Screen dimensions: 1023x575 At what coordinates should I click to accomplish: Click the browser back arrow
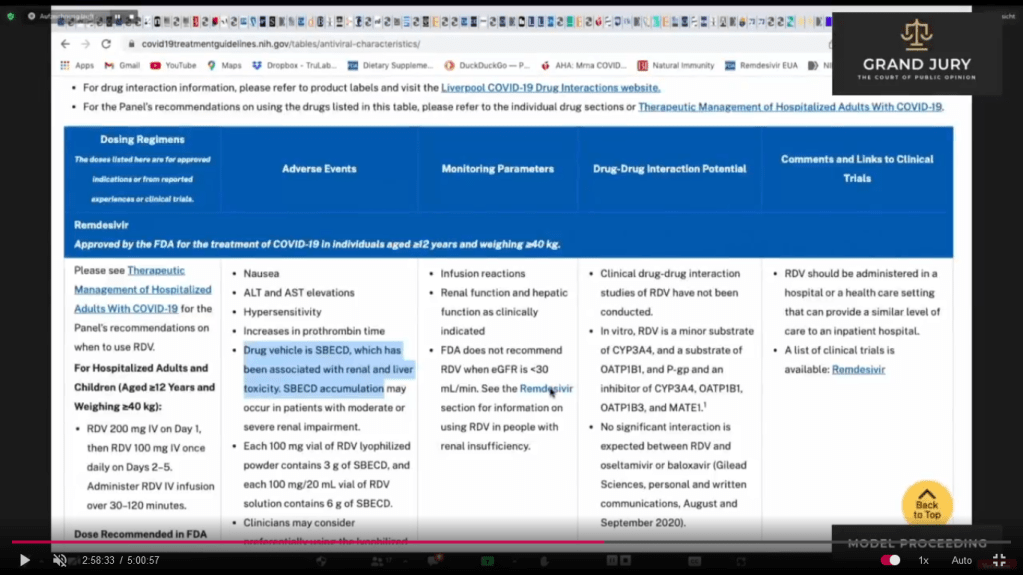[65, 44]
